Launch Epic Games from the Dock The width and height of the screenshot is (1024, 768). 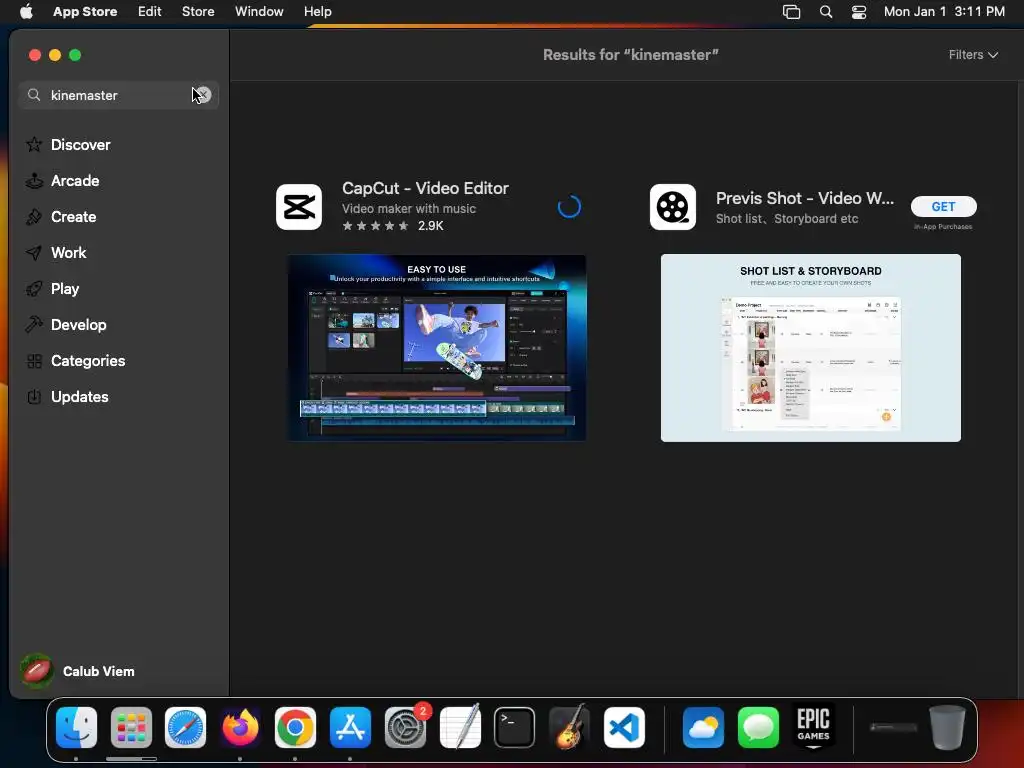click(813, 728)
